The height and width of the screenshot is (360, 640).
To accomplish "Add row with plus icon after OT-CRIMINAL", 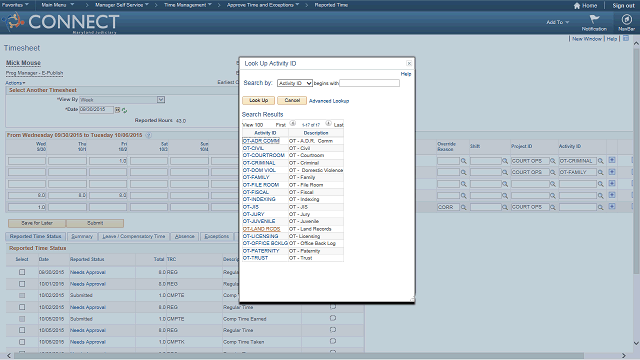I will 612,160.
